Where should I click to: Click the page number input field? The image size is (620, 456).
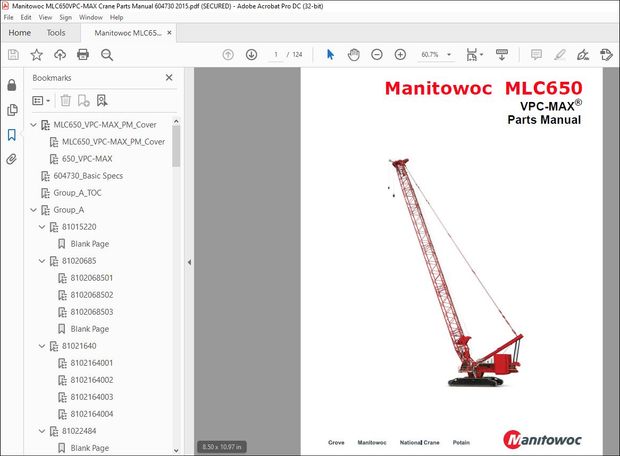coord(276,55)
